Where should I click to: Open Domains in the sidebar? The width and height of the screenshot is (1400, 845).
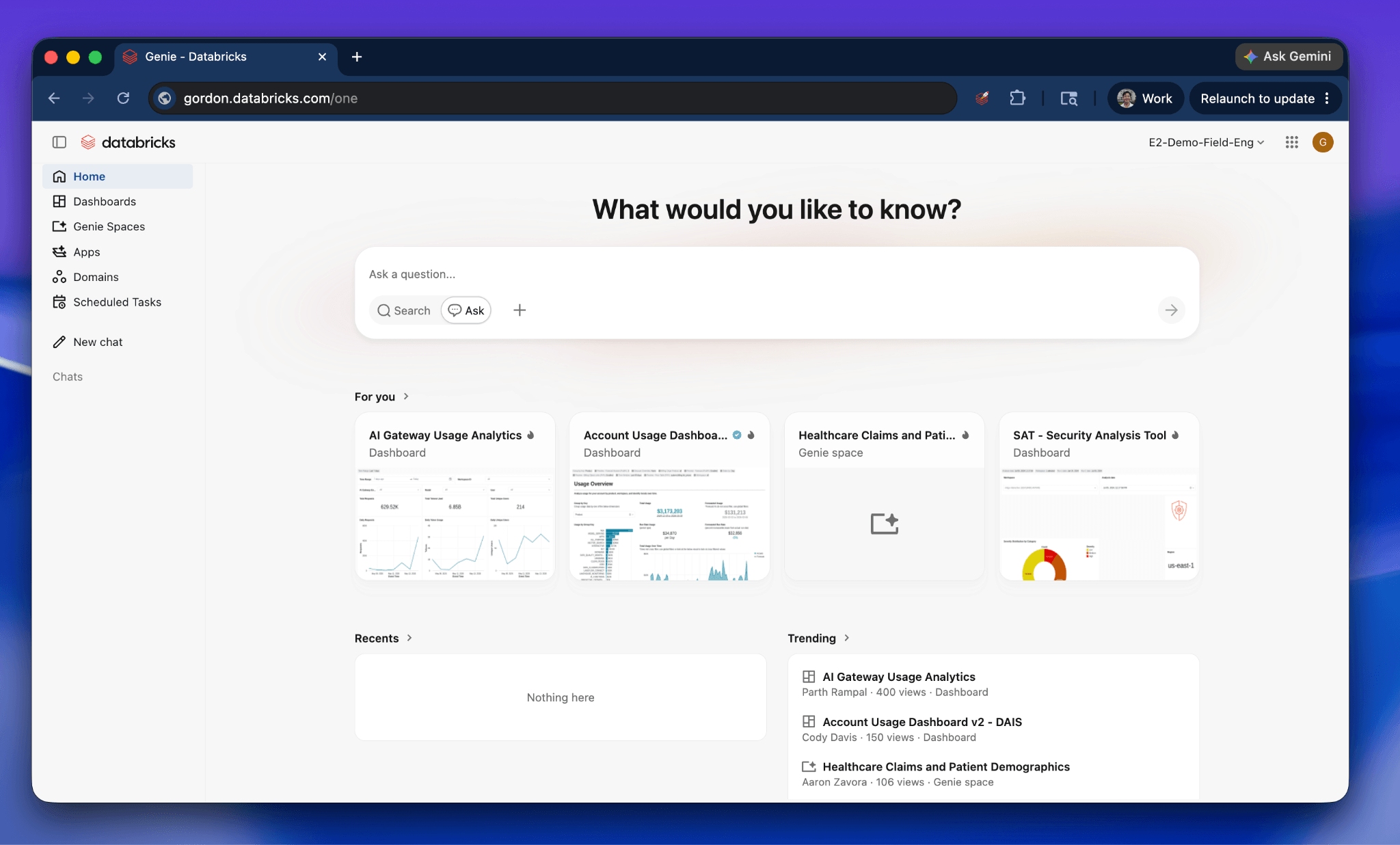click(x=118, y=277)
